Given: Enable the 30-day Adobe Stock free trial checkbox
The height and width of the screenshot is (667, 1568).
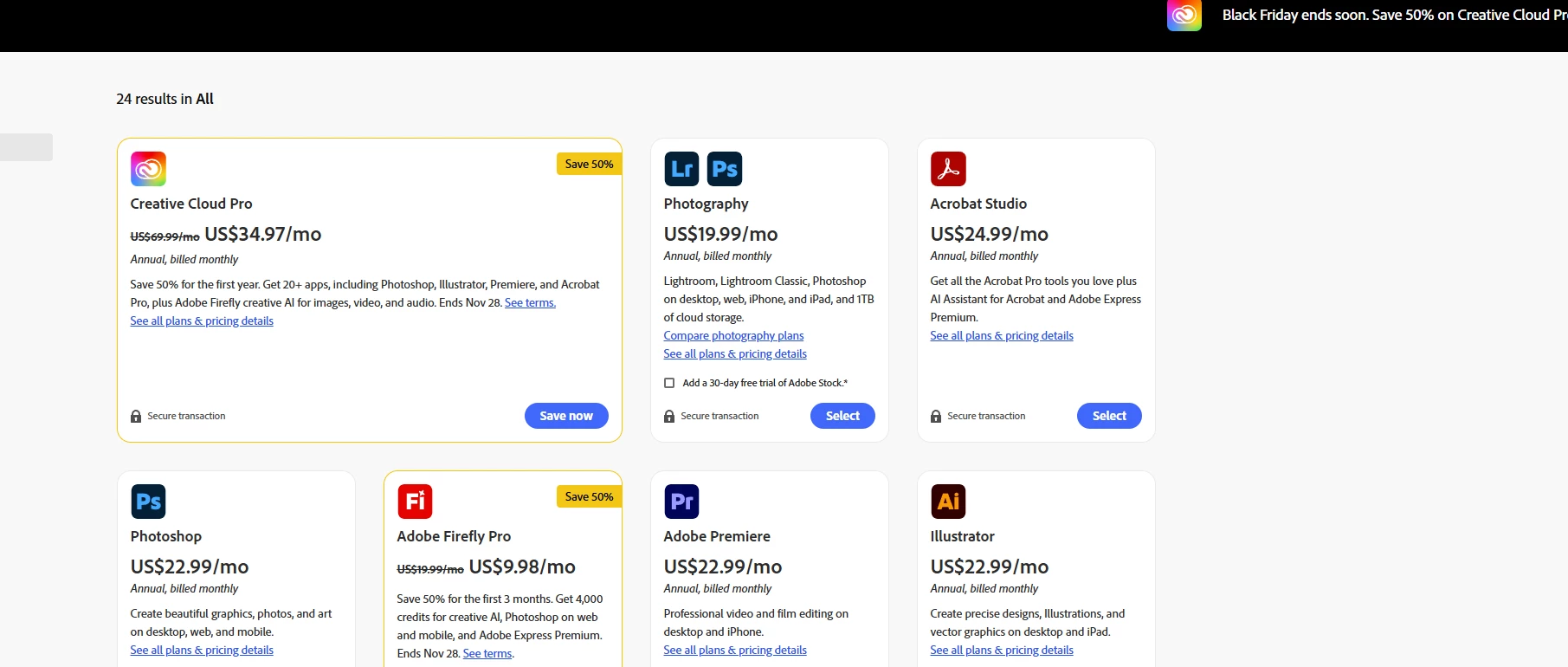Looking at the screenshot, I should tap(669, 383).
